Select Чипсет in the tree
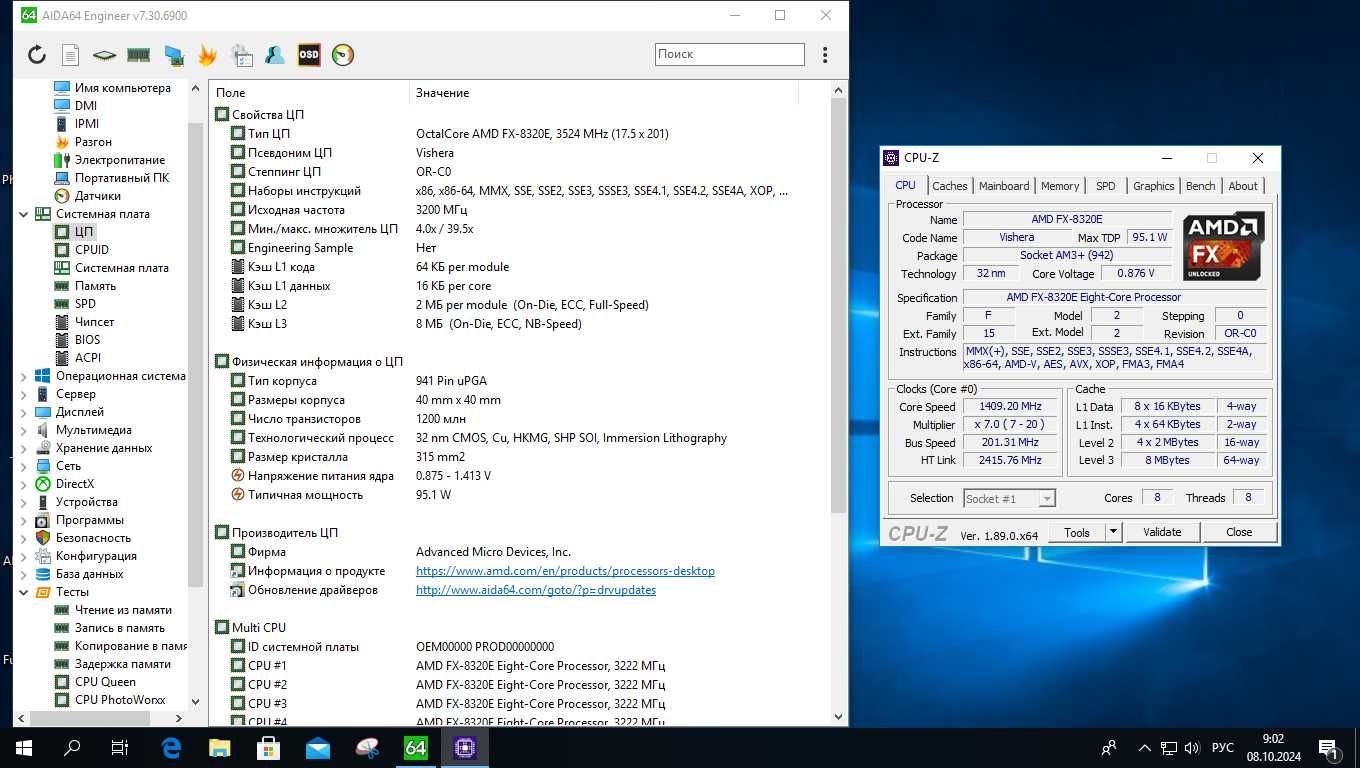The height and width of the screenshot is (768, 1360). (95, 322)
